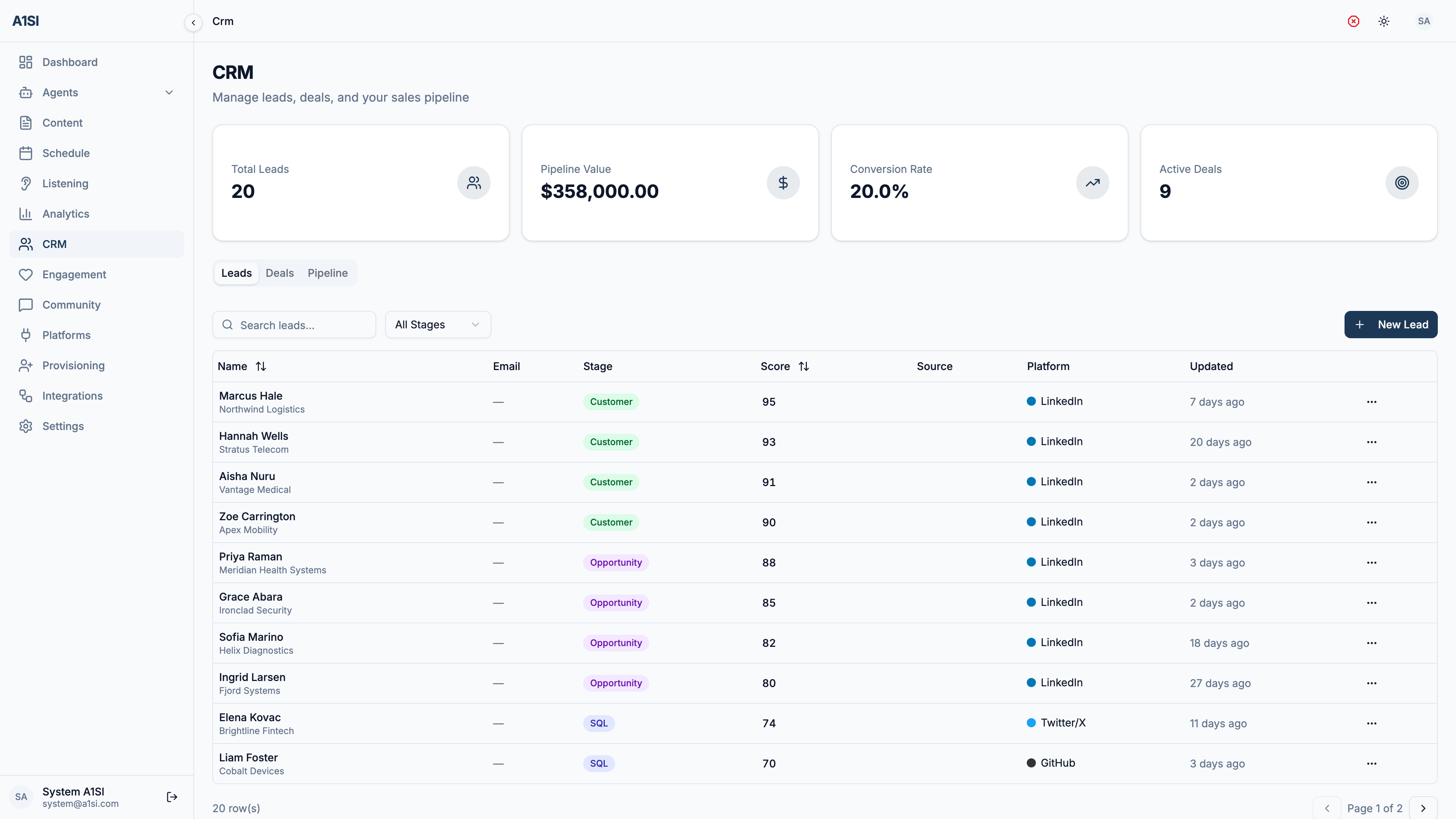
Task: Click the Analytics bar chart icon
Action: tap(25, 213)
